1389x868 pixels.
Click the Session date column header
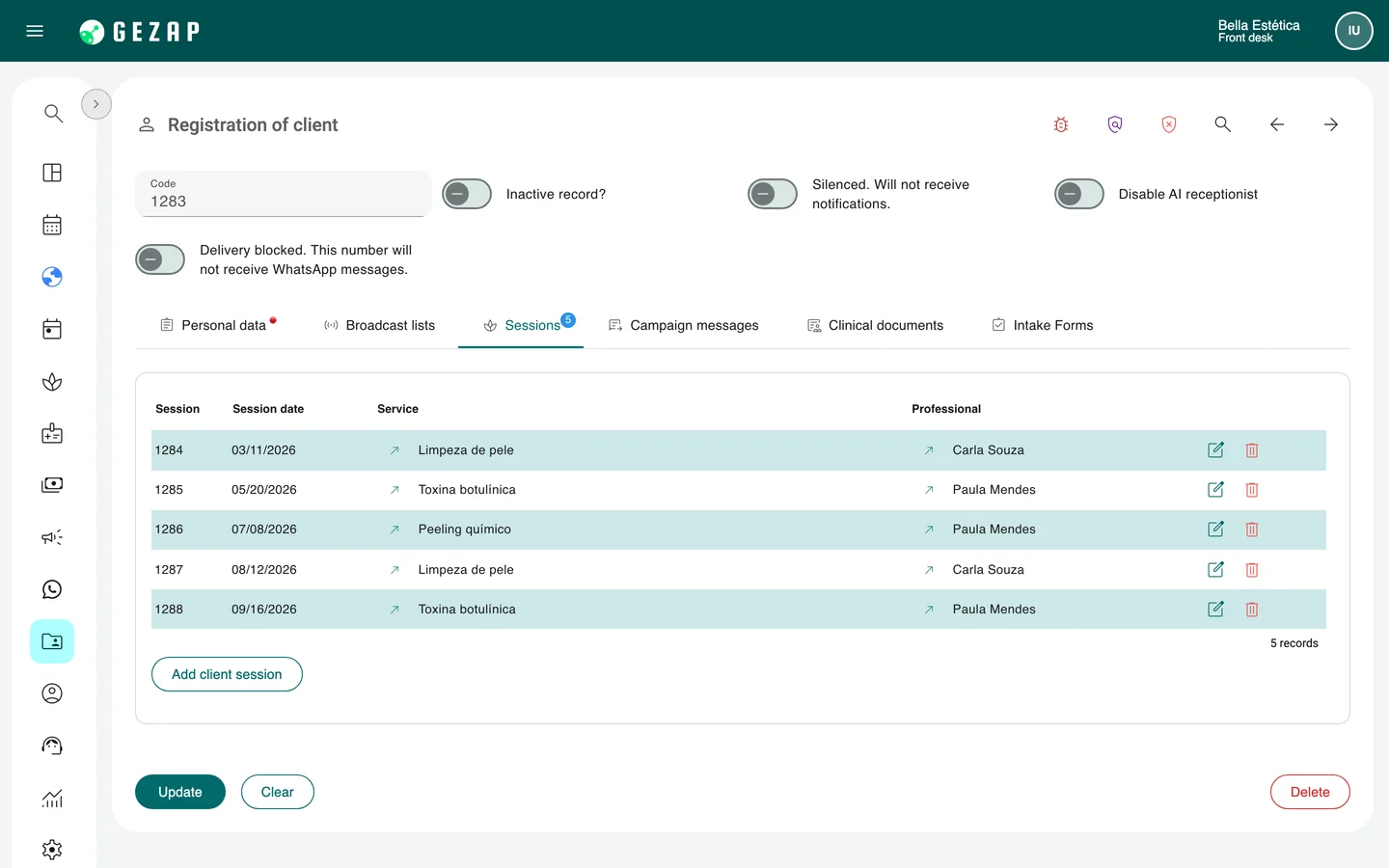click(268, 409)
